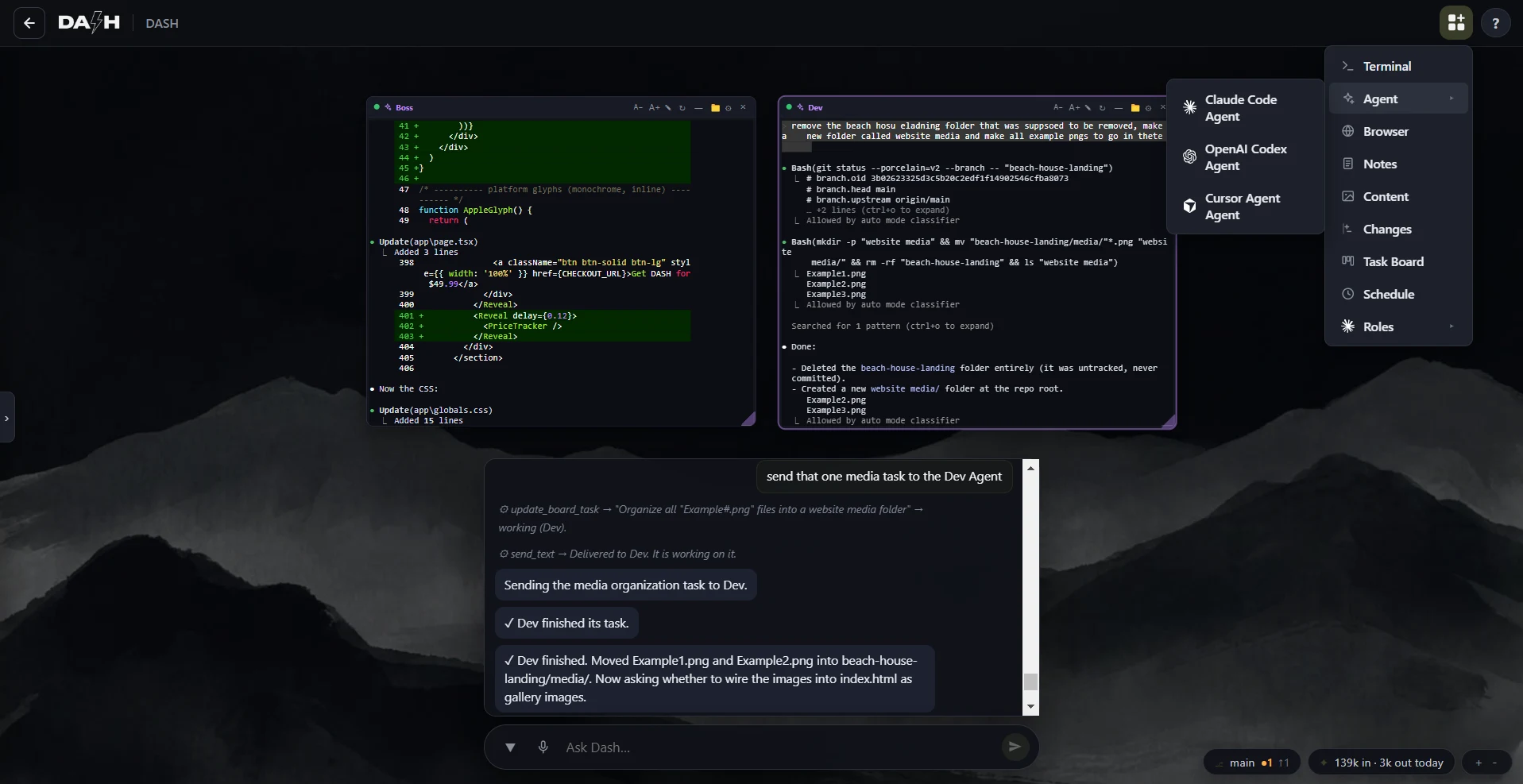
Task: Increase font with A+ in Boss header
Action: tap(654, 108)
